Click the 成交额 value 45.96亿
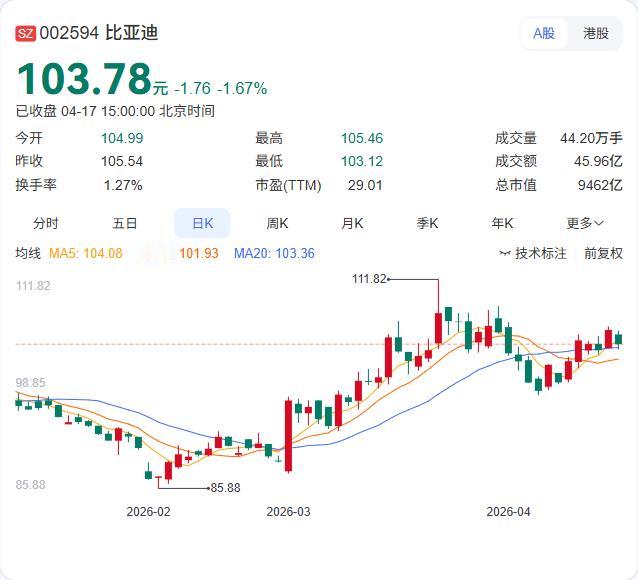The width and height of the screenshot is (638, 580). pos(598,161)
